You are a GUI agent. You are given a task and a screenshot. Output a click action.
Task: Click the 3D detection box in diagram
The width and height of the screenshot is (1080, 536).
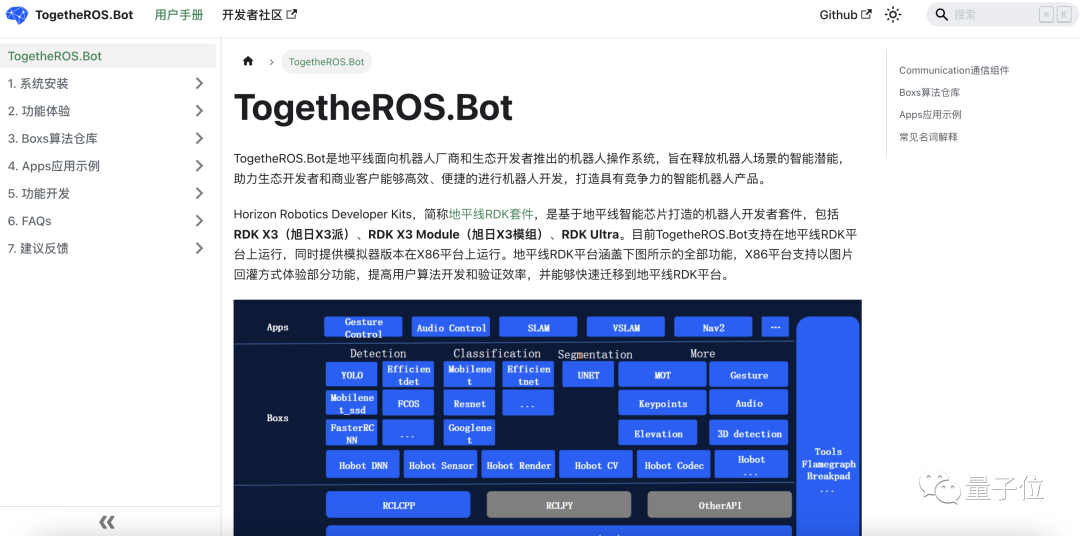click(749, 433)
